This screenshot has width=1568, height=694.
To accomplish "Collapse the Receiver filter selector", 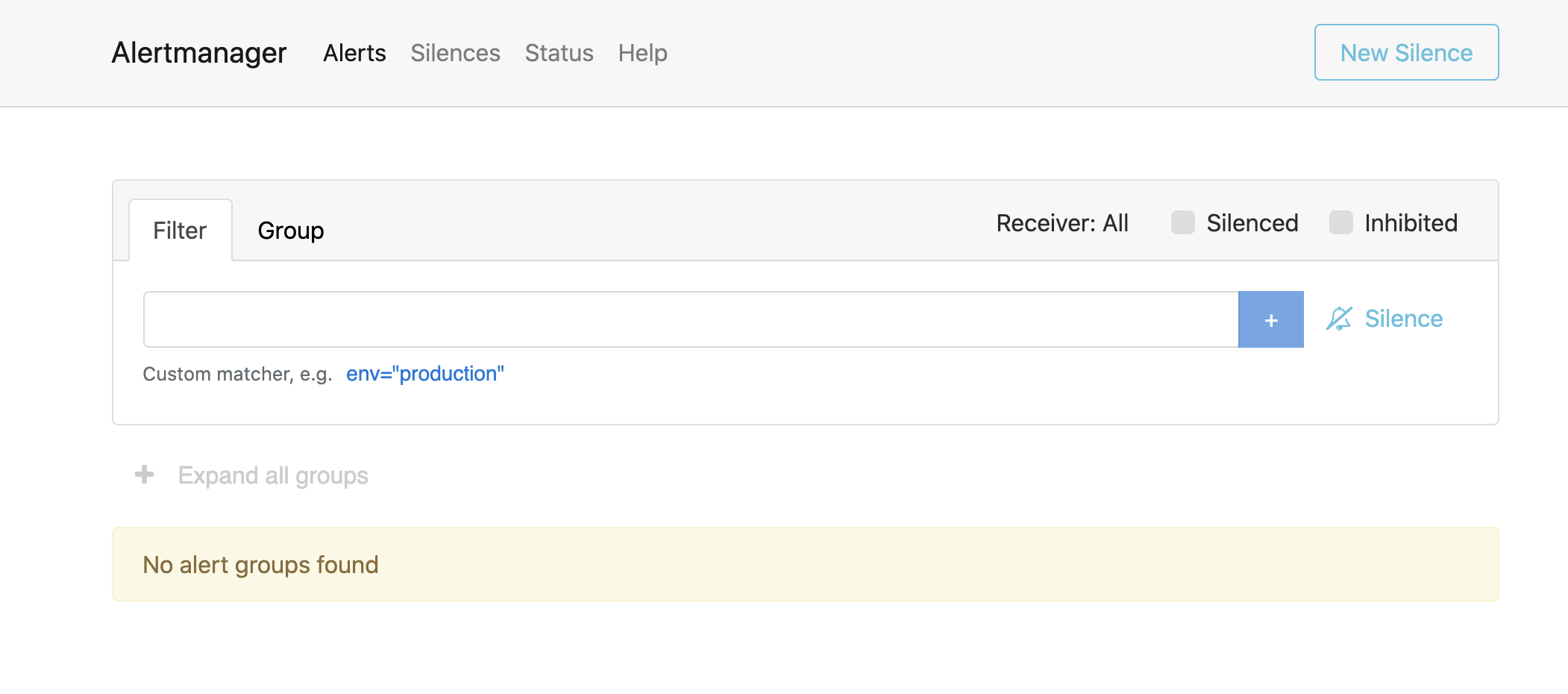I will coord(1061,222).
